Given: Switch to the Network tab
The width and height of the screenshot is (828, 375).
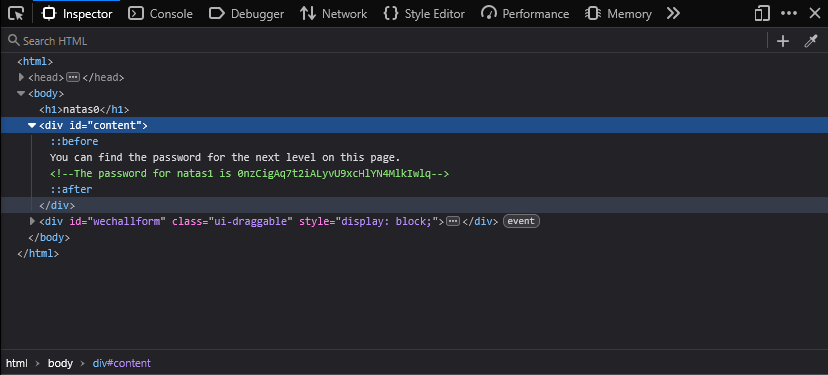Looking at the screenshot, I should coord(333,14).
